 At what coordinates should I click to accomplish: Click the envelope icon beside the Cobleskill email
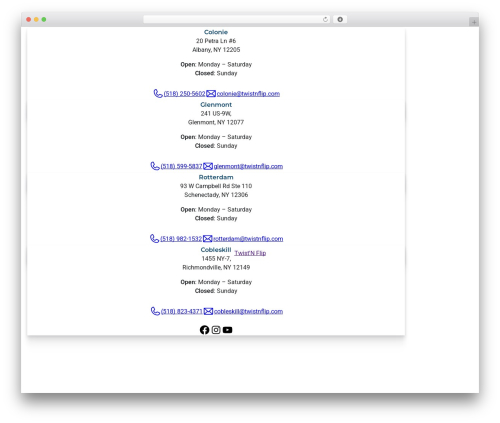[x=208, y=311]
